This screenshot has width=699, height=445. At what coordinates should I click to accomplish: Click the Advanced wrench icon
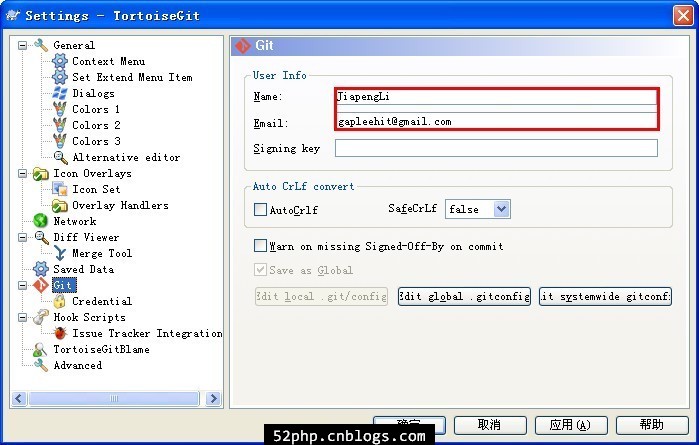pyautogui.click(x=41, y=365)
